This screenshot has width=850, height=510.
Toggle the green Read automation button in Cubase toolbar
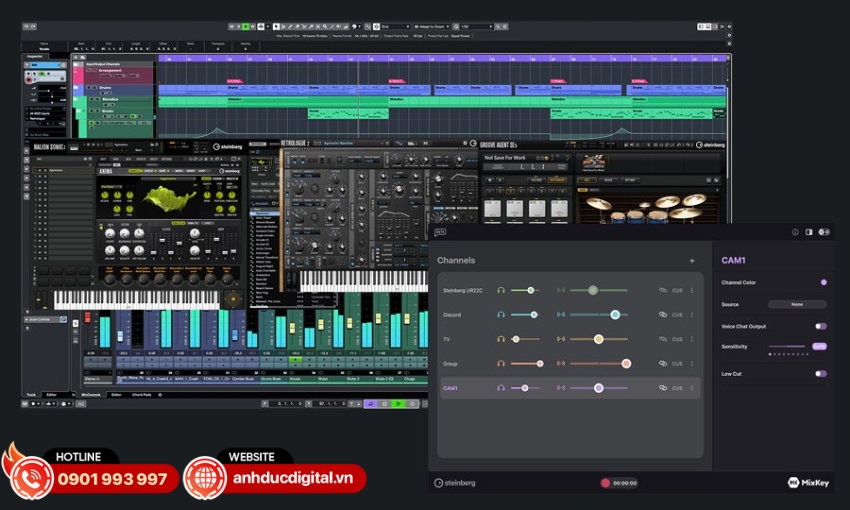246,26
